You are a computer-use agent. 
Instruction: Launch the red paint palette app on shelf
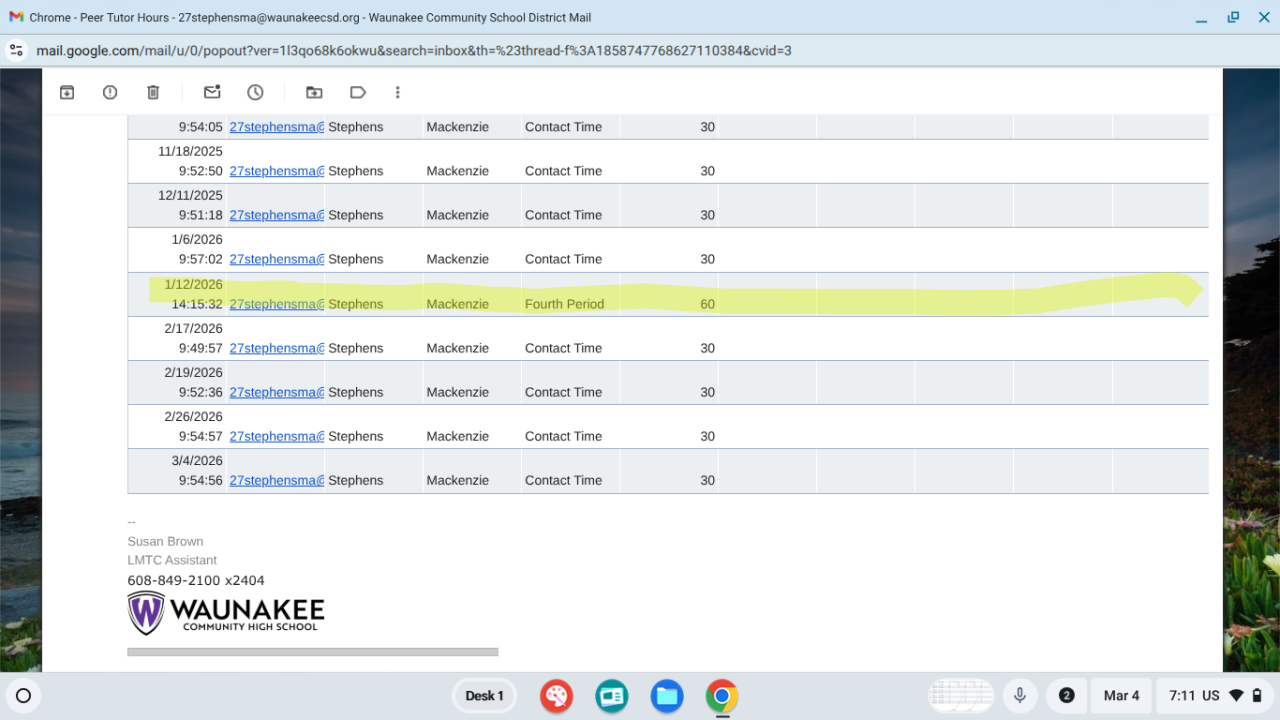556,696
